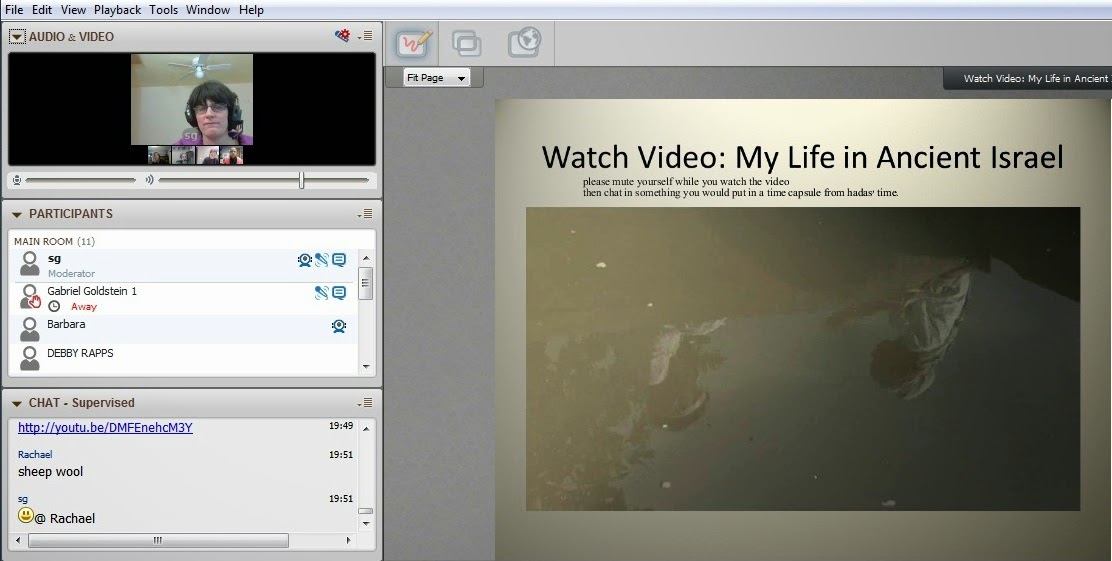The height and width of the screenshot is (561, 1112).
Task: Open the Audio & Video options menu
Action: click(365, 36)
